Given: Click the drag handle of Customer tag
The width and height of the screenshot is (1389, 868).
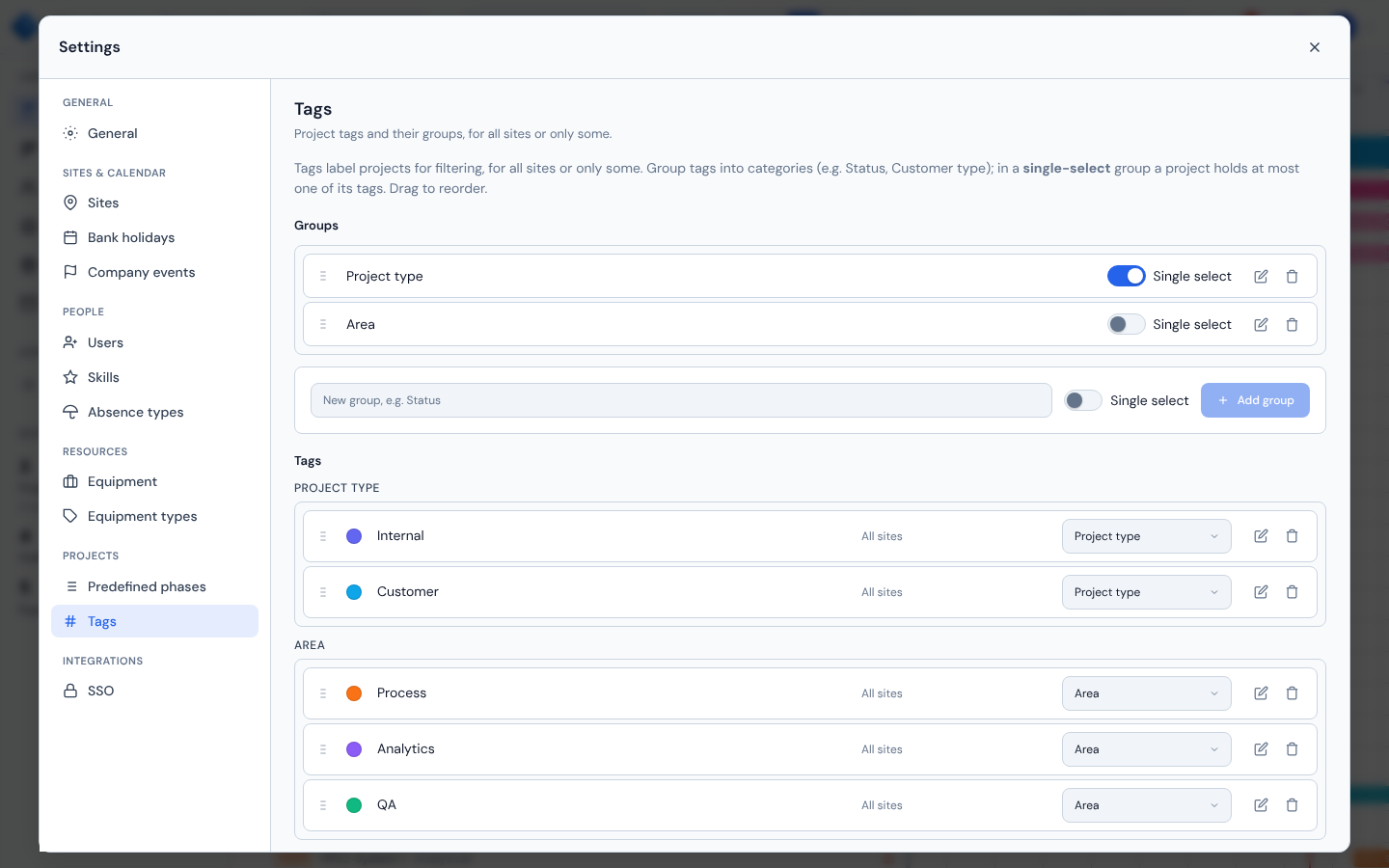Looking at the screenshot, I should [323, 592].
